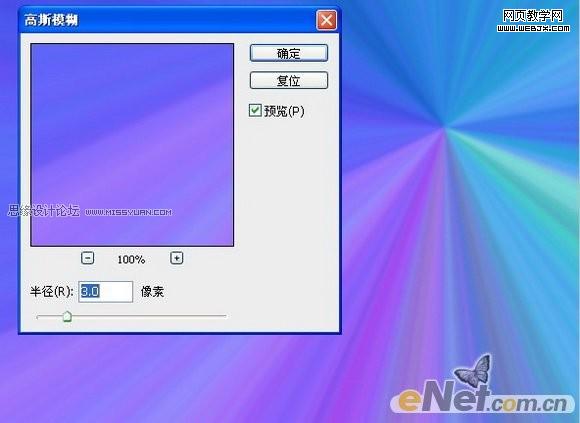
Task: Close the 高斯模糊 dialog
Action: click(x=326, y=20)
